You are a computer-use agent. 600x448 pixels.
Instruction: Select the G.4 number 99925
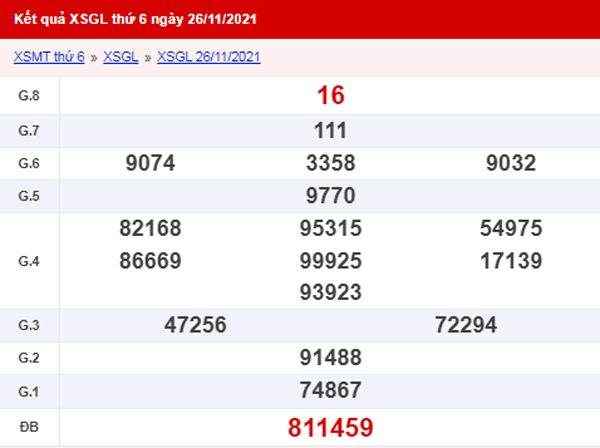(331, 261)
